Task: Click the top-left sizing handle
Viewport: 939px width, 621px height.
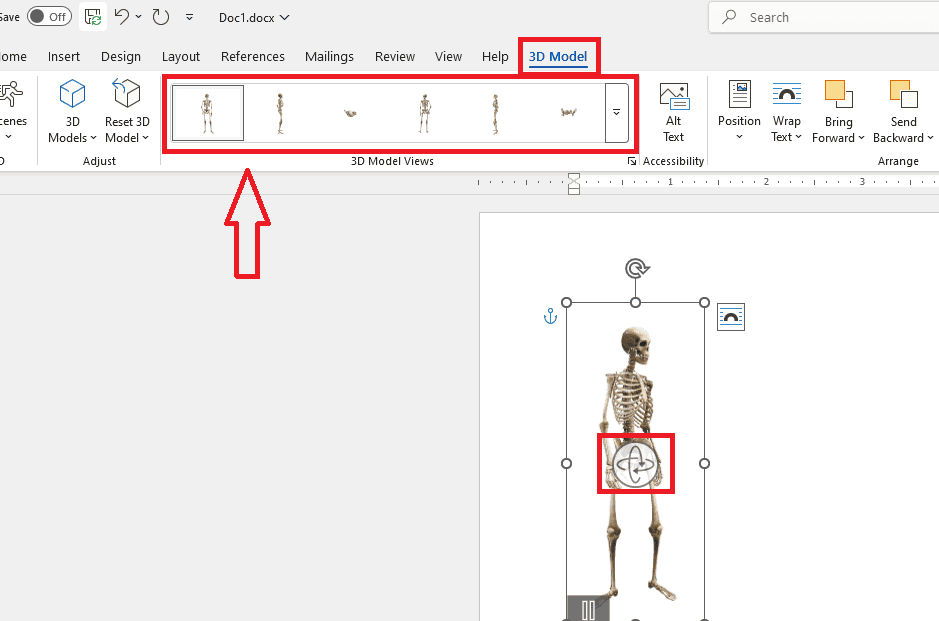Action: coord(567,302)
